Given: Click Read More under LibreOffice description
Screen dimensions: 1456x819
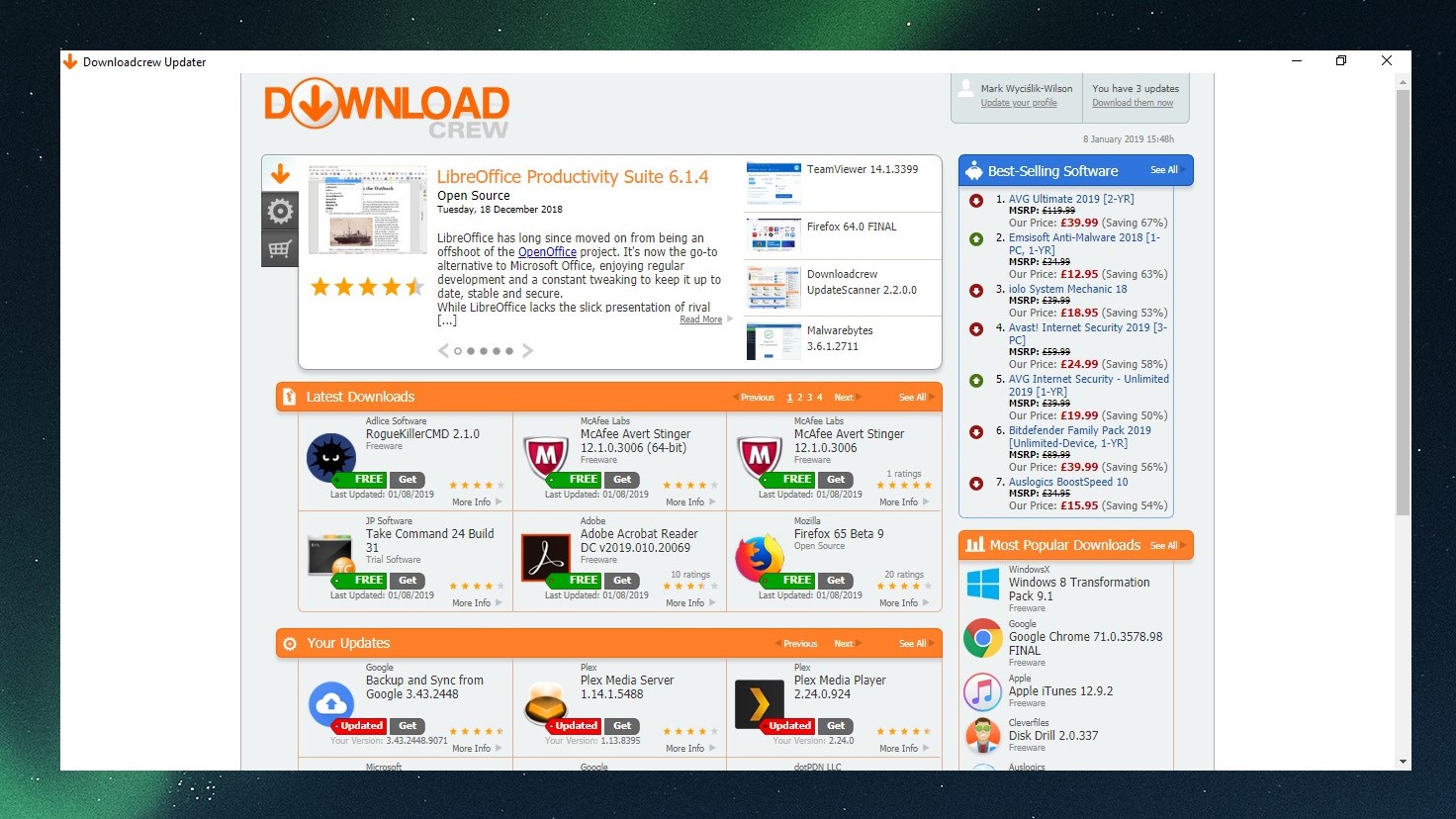Looking at the screenshot, I should coord(701,319).
